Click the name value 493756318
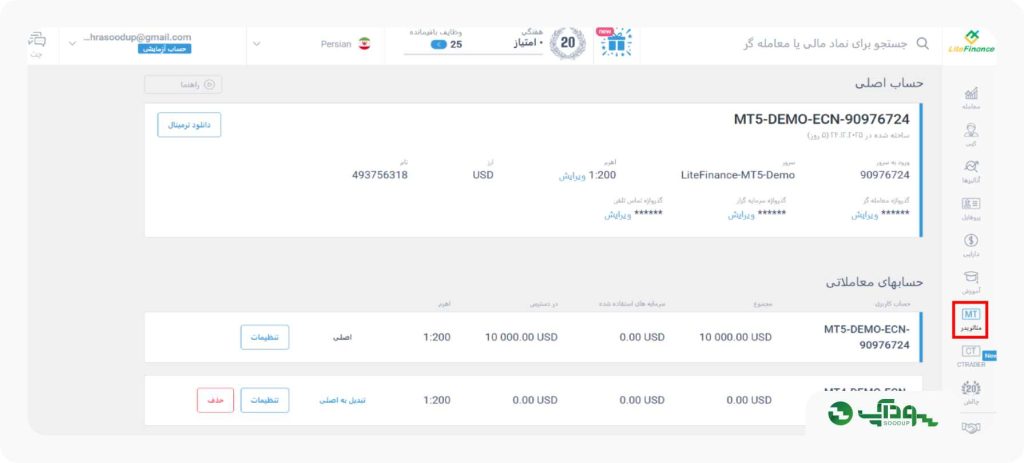The image size is (1024, 463). [379, 175]
